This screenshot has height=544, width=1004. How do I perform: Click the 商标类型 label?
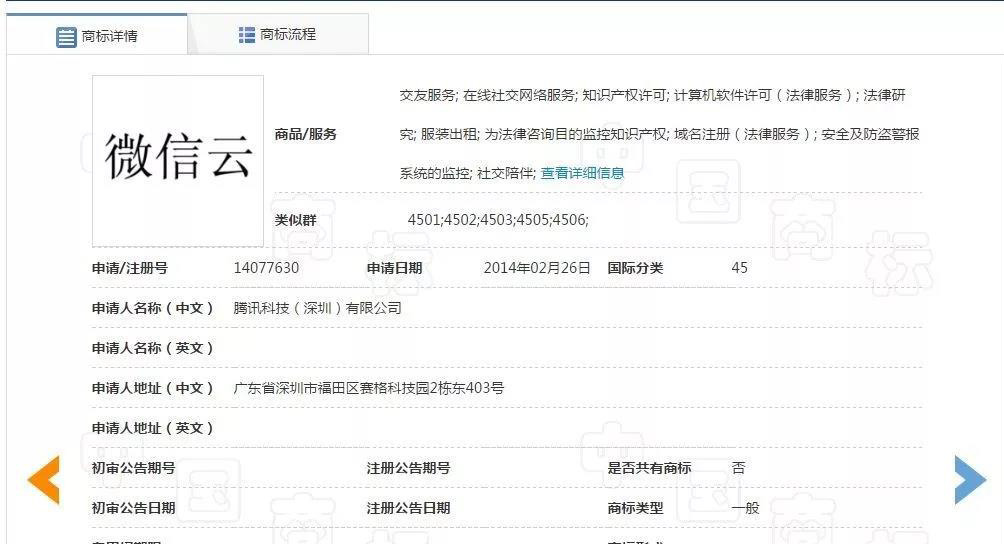pyautogui.click(x=635, y=508)
